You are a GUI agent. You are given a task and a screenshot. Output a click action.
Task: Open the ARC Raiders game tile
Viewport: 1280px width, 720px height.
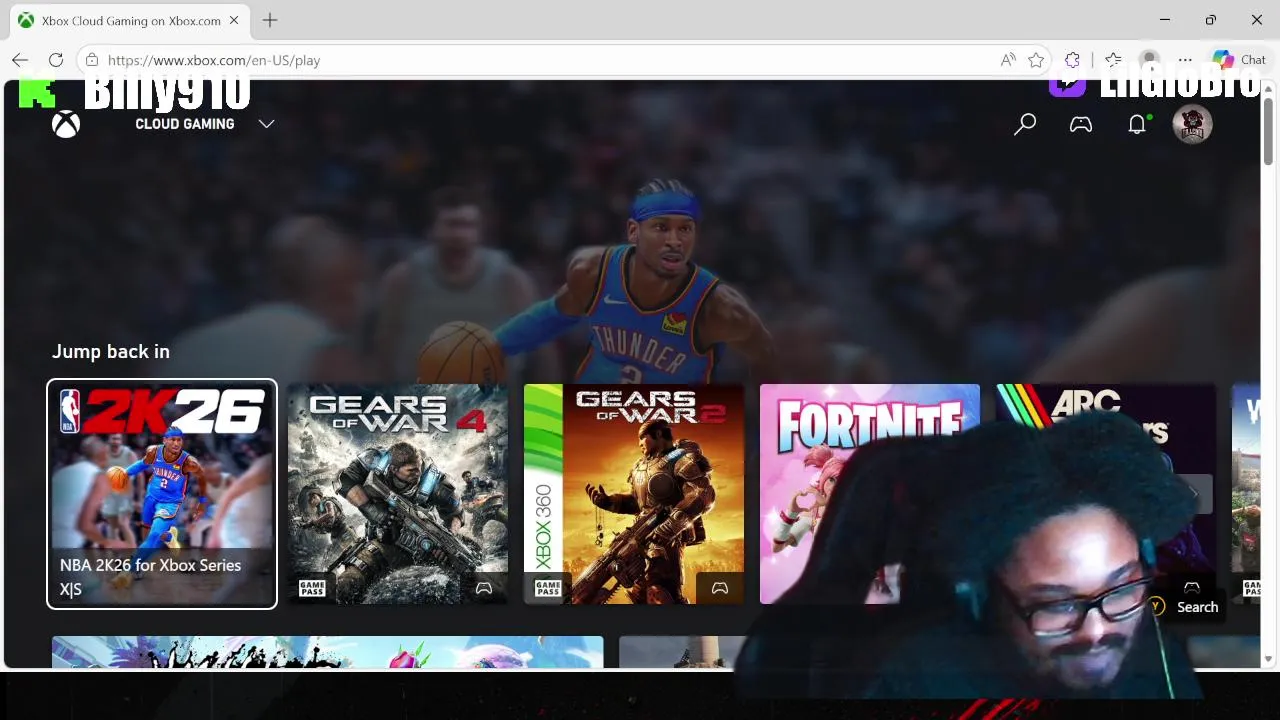coord(1106,494)
